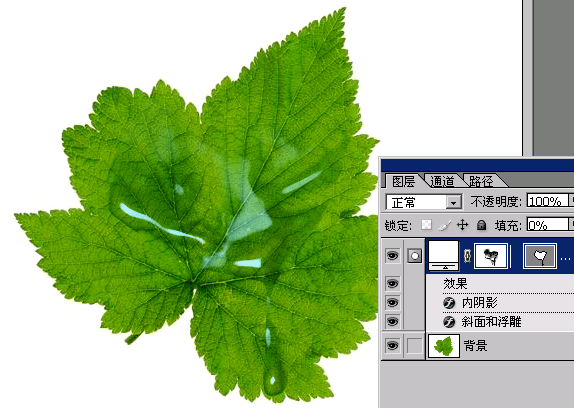This screenshot has height=408, width=574.
Task: Click the layer mask link chain icon
Action: [x=467, y=256]
